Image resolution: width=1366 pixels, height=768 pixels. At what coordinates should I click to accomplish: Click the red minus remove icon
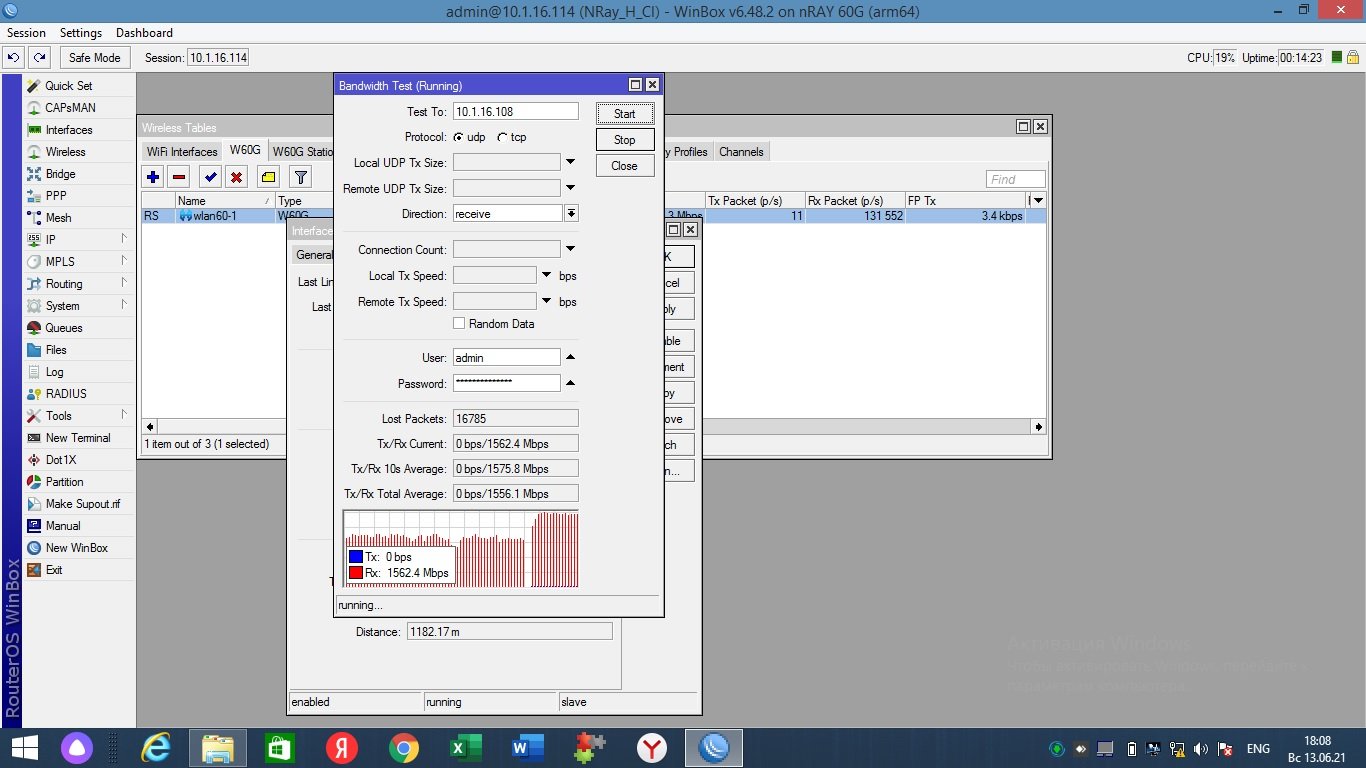[179, 177]
